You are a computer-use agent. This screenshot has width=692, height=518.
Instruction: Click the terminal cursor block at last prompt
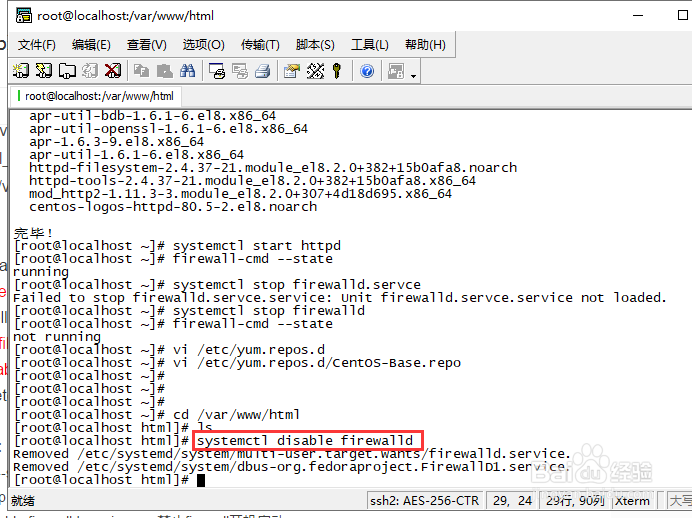tap(201, 480)
